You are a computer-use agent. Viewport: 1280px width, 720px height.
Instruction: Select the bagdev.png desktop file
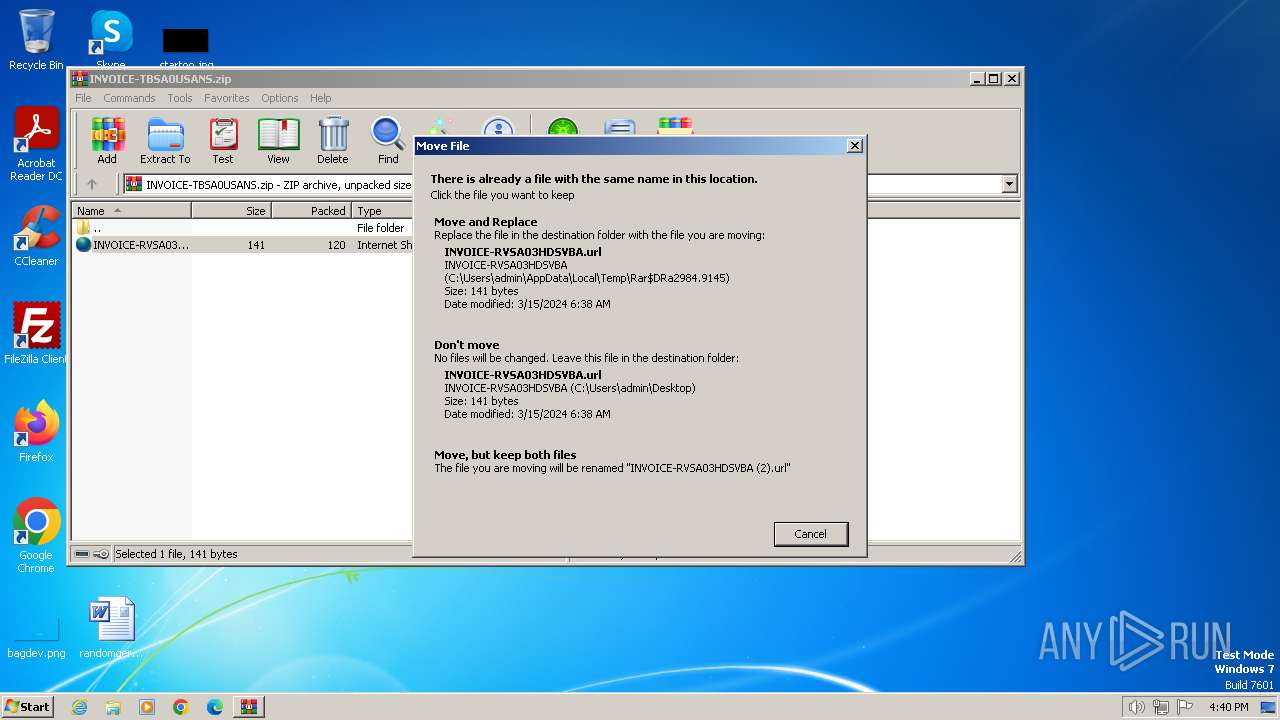click(36, 636)
